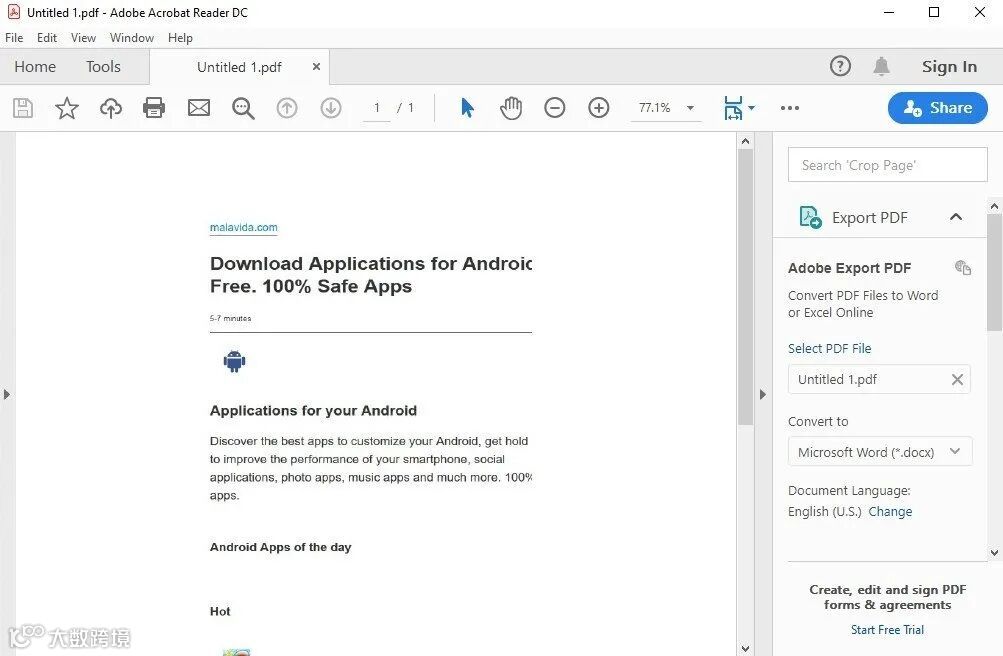The image size is (1003, 656).
Task: Zoom in with plus icon
Action: point(599,107)
